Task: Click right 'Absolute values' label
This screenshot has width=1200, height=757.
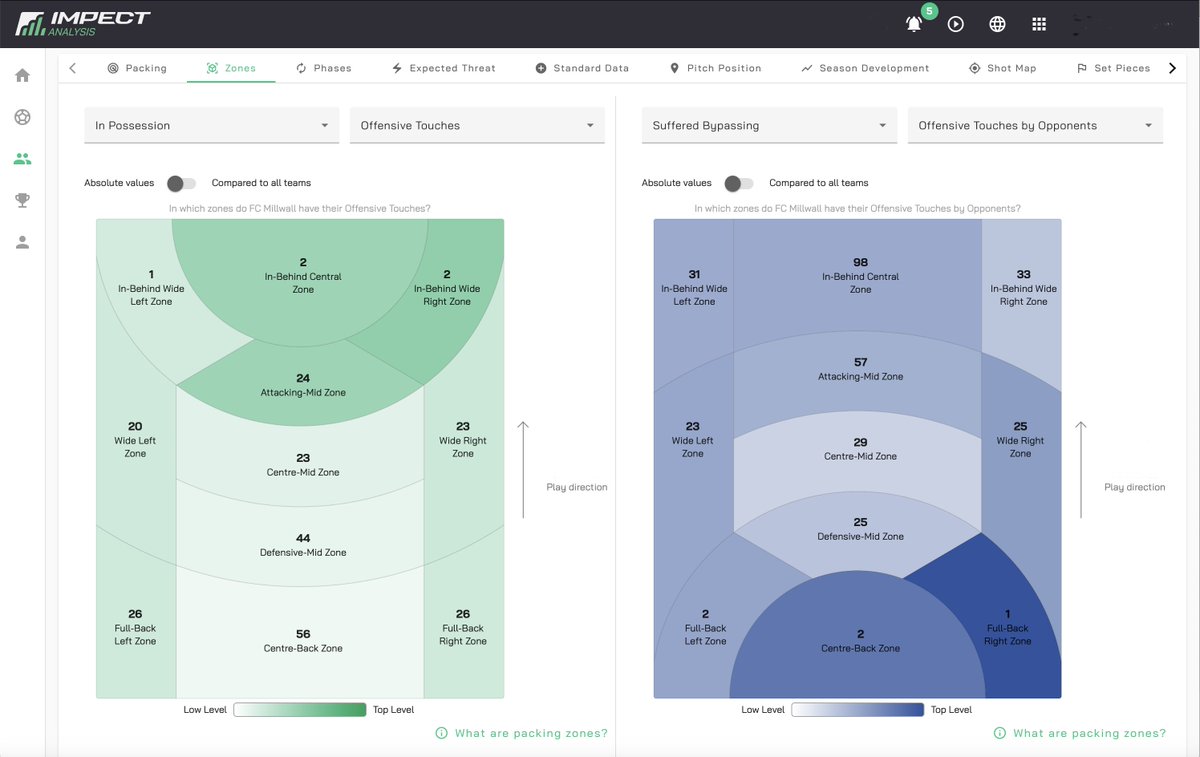Action: pyautogui.click(x=677, y=183)
